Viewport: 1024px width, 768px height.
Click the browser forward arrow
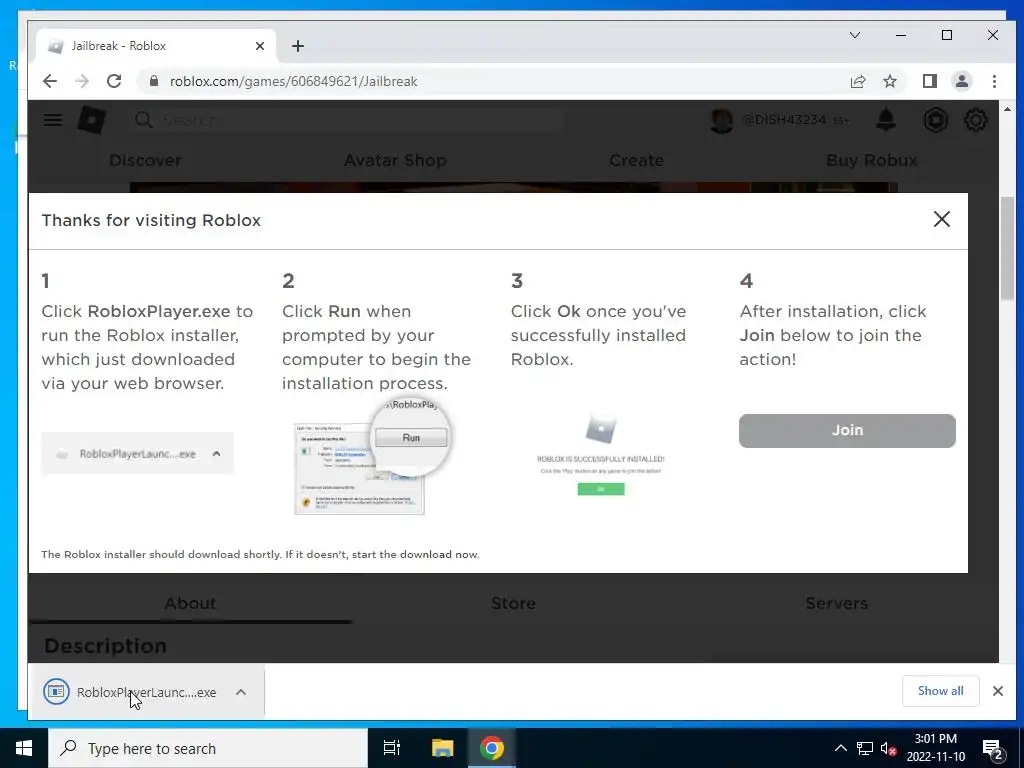tap(82, 81)
